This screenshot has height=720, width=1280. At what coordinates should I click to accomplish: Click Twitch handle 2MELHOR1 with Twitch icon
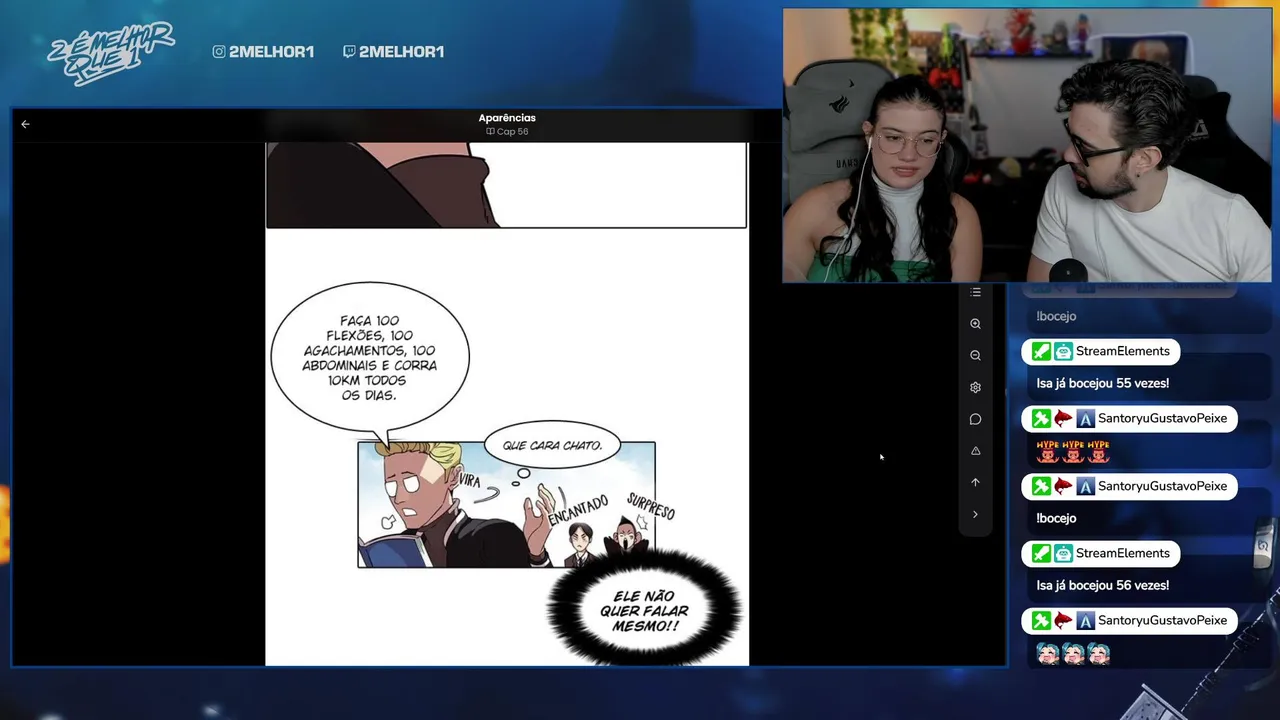(393, 51)
